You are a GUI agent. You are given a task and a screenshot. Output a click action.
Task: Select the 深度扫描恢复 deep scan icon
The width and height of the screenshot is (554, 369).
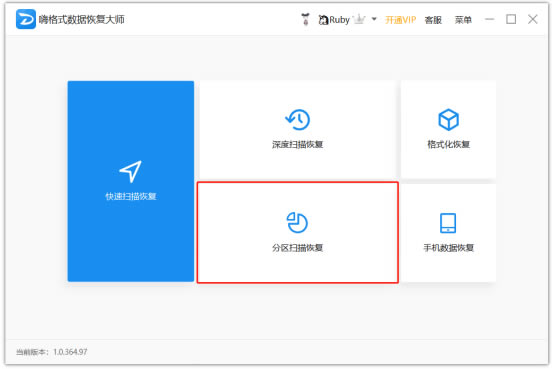click(x=297, y=119)
